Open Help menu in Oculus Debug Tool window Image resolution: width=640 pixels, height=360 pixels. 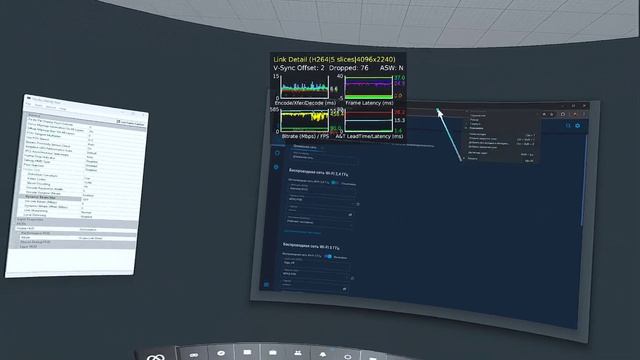coord(63,109)
